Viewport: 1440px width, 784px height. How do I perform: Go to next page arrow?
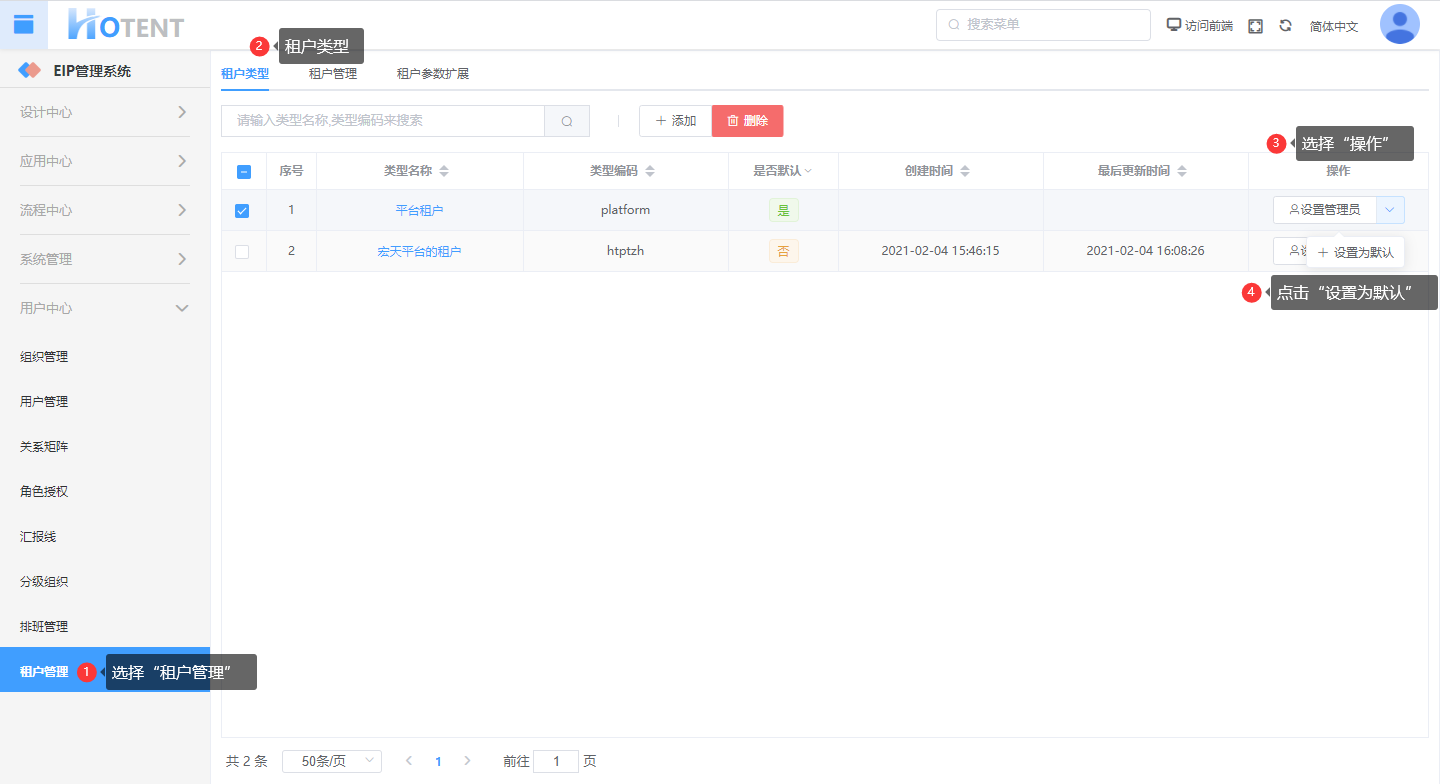click(x=467, y=761)
